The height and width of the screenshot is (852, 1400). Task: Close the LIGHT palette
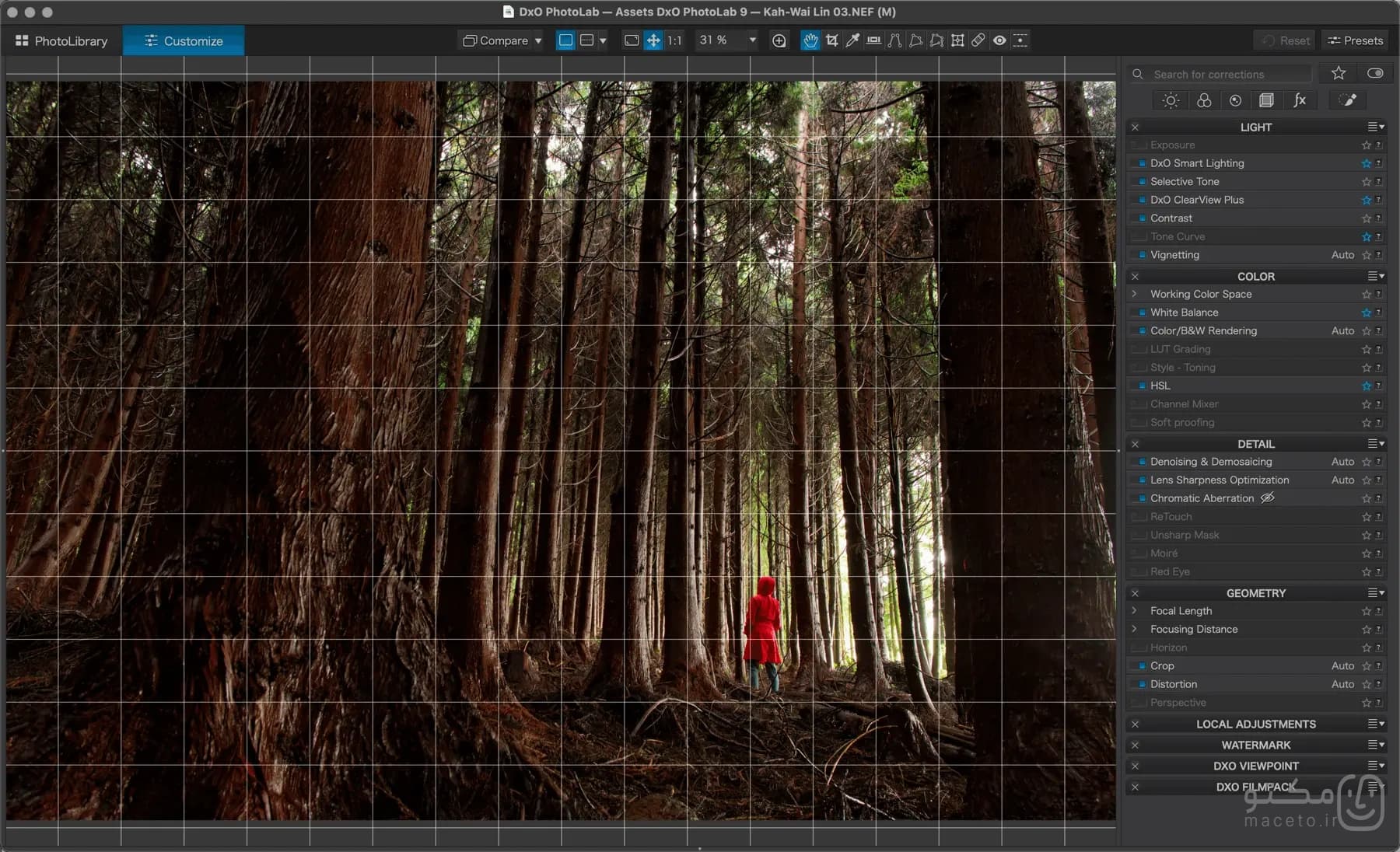(x=1135, y=127)
